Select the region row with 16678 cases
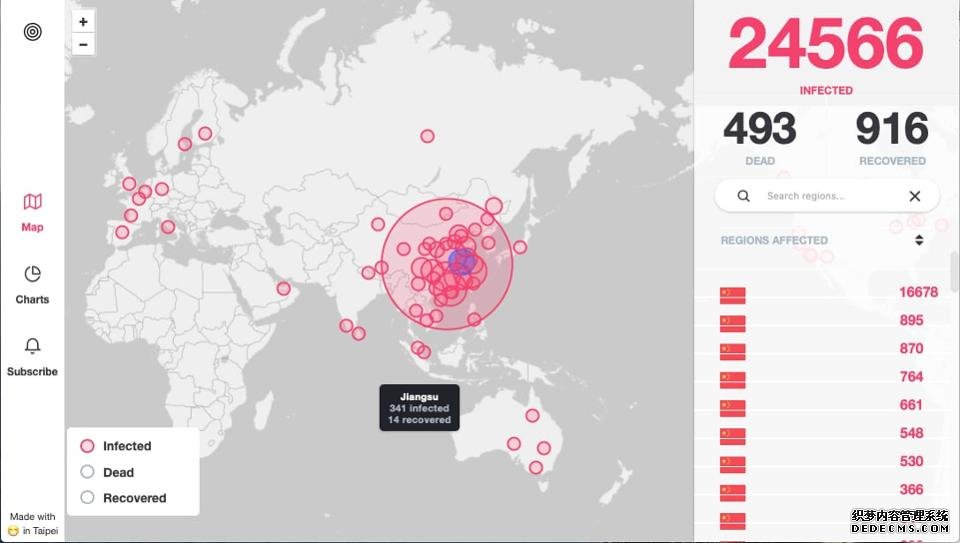The height and width of the screenshot is (543, 960). [828, 293]
